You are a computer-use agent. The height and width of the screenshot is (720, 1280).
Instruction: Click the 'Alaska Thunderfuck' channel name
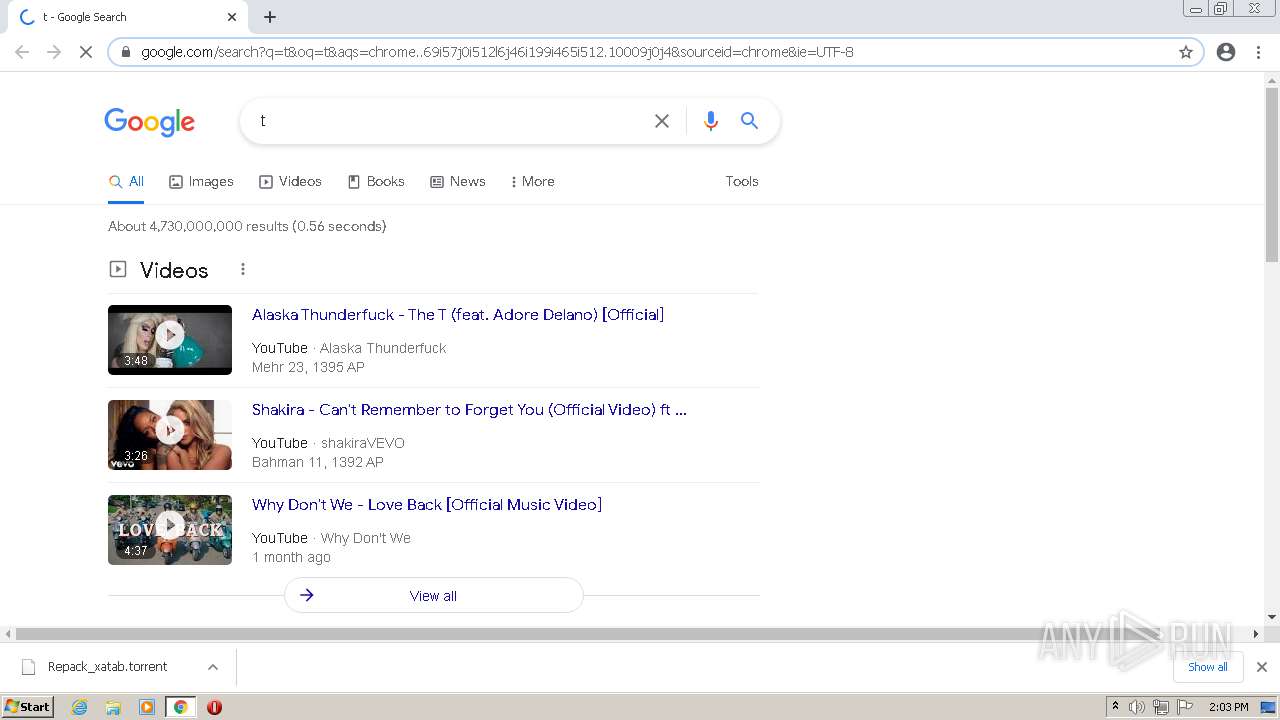pos(383,348)
